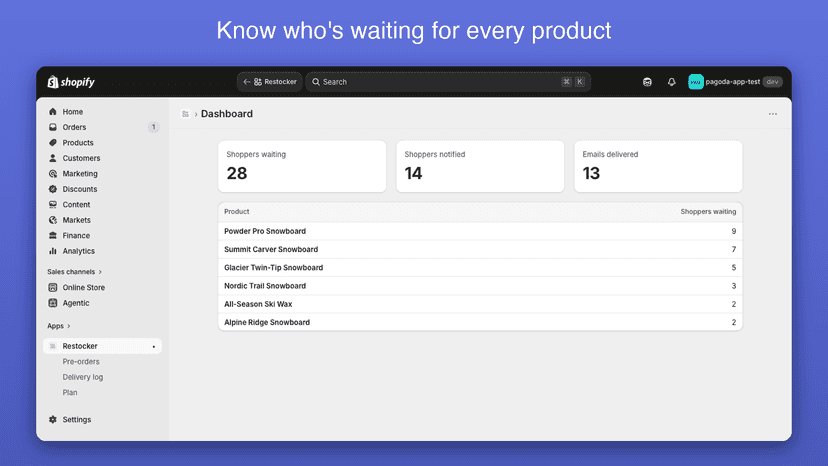Click the breadcrumb app icon before Dashboard

(185, 114)
